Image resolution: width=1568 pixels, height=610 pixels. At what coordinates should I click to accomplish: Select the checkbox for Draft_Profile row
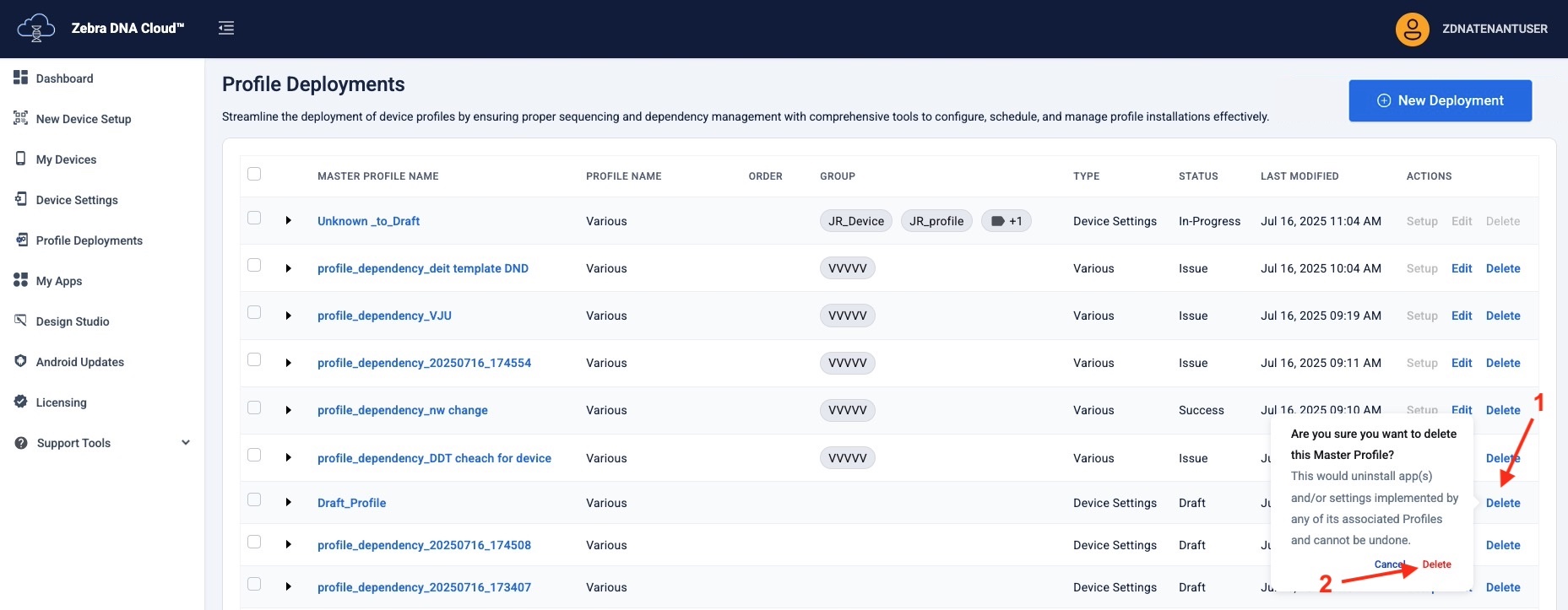[254, 499]
